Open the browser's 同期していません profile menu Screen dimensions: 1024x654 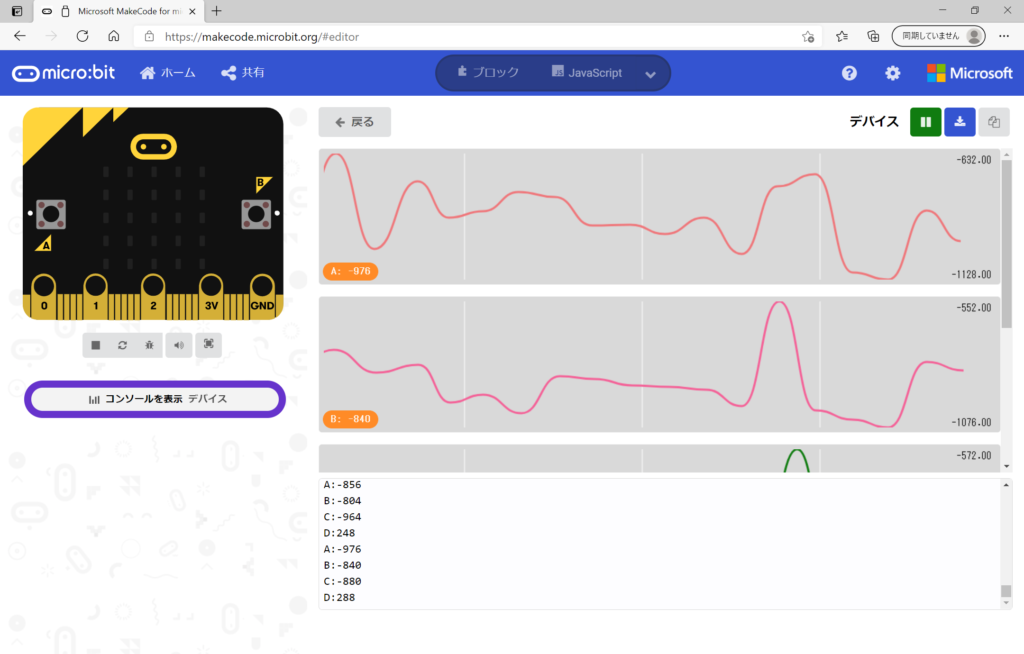pos(937,36)
